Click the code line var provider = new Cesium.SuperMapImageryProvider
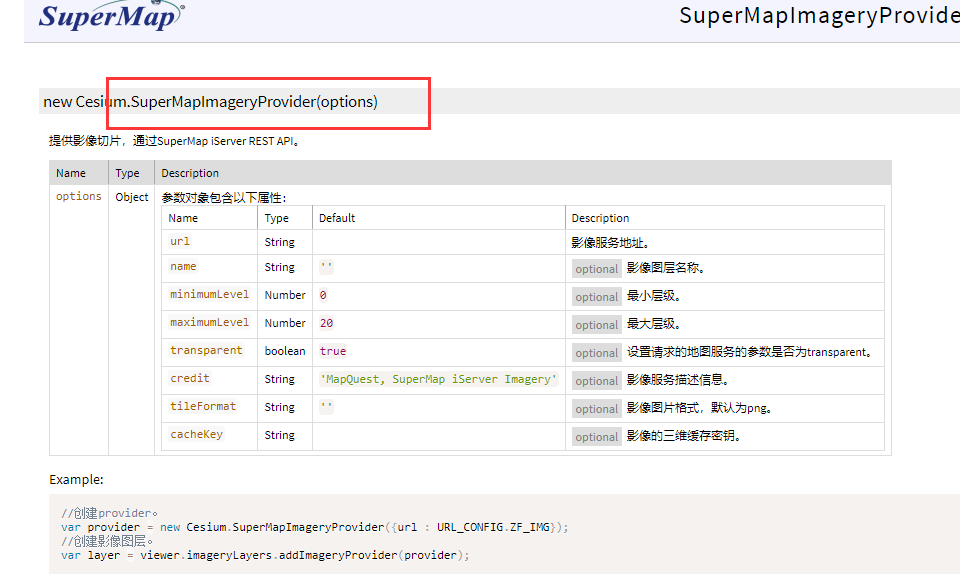This screenshot has width=960, height=586. pos(314,527)
